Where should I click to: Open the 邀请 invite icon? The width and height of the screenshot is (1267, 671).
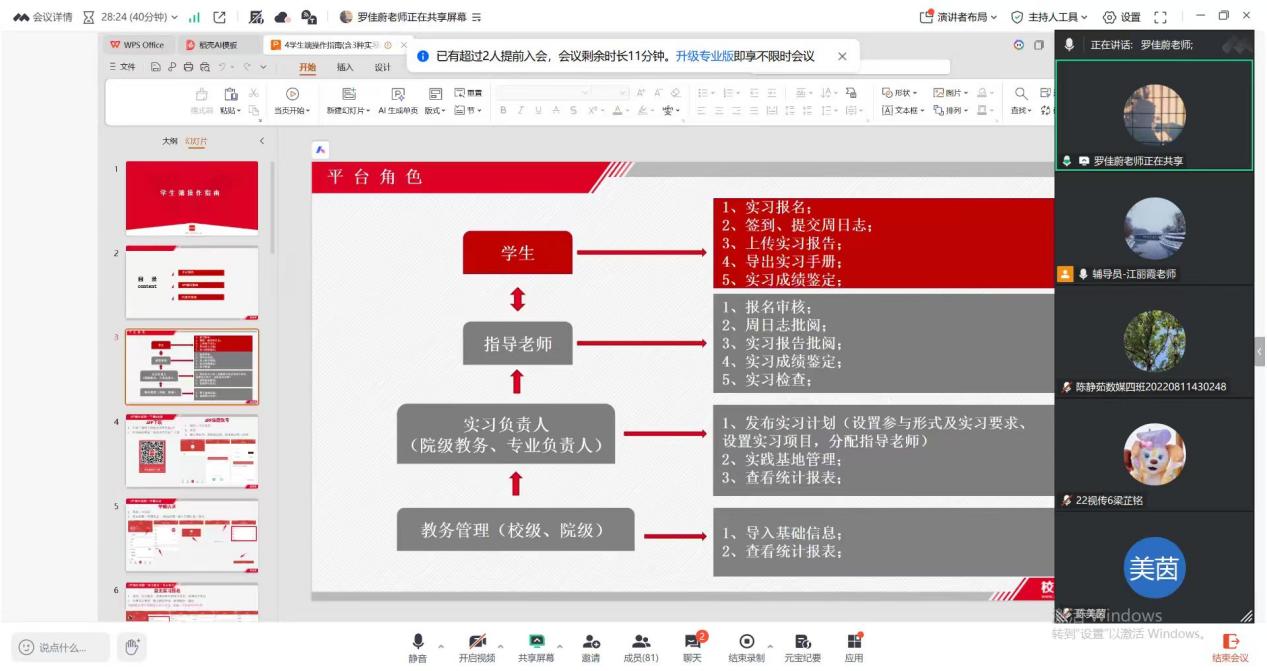pyautogui.click(x=591, y=641)
